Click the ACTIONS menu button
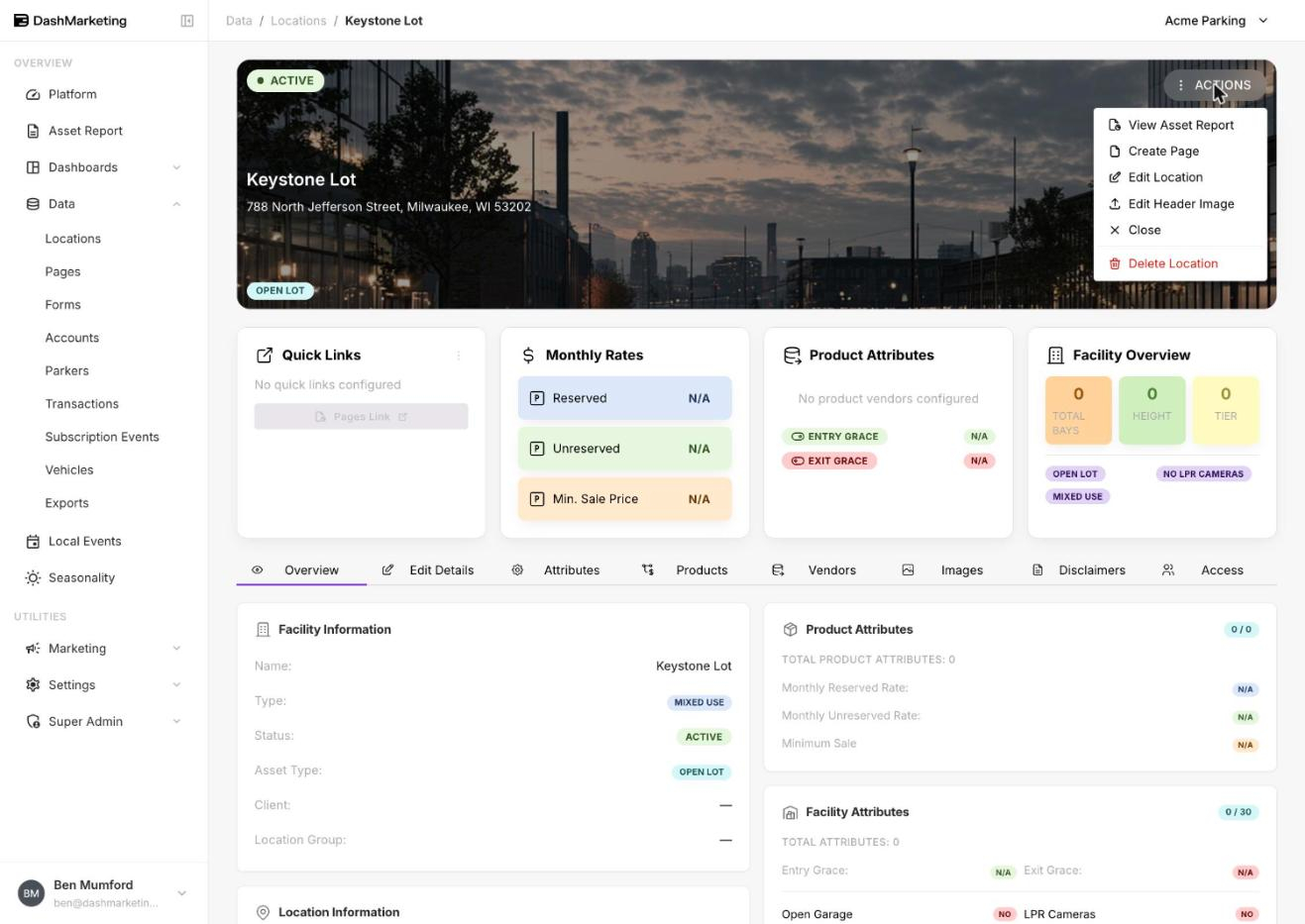Image resolution: width=1305 pixels, height=924 pixels. coord(1214,85)
